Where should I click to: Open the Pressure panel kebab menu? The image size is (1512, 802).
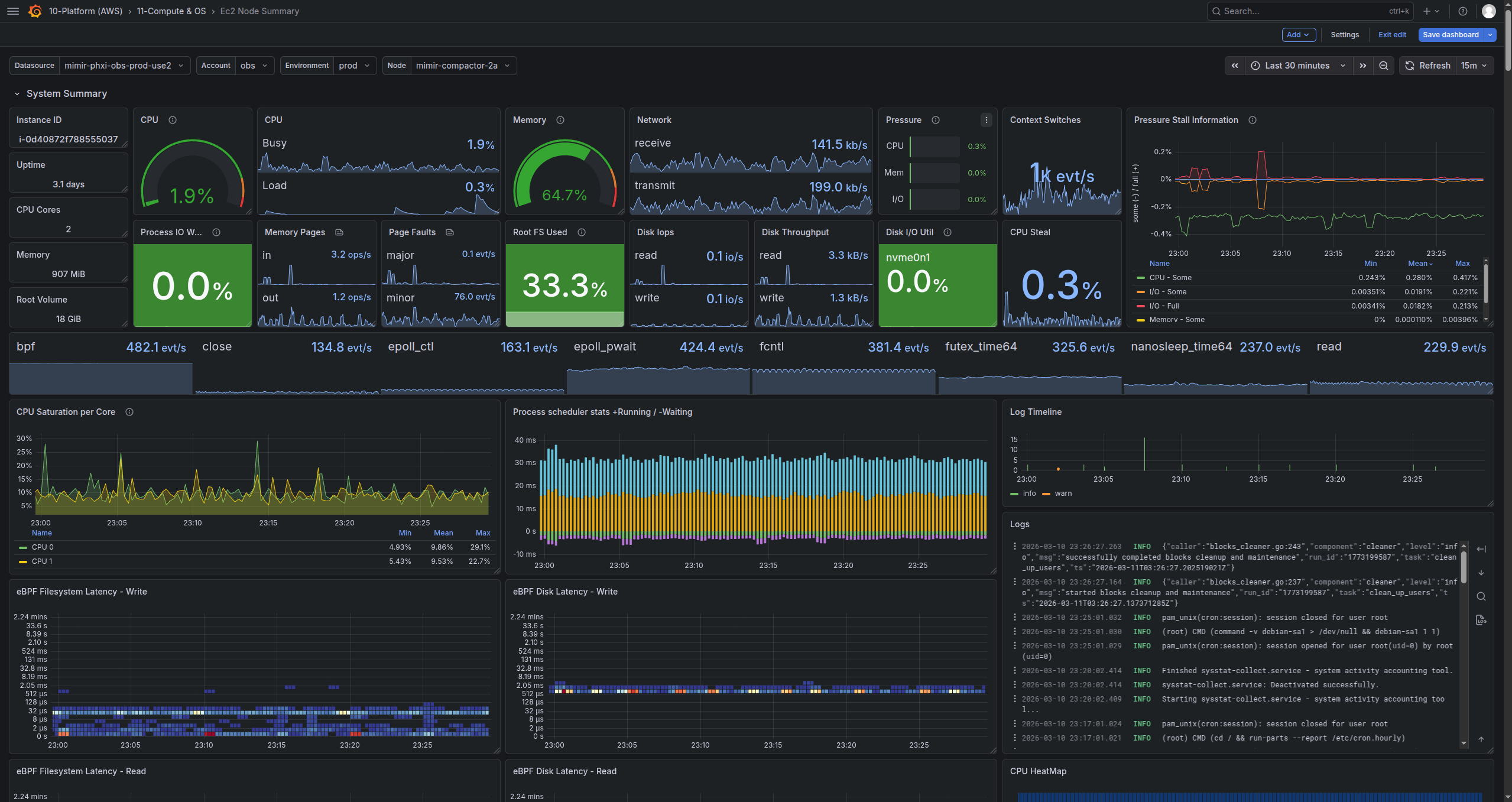[985, 120]
